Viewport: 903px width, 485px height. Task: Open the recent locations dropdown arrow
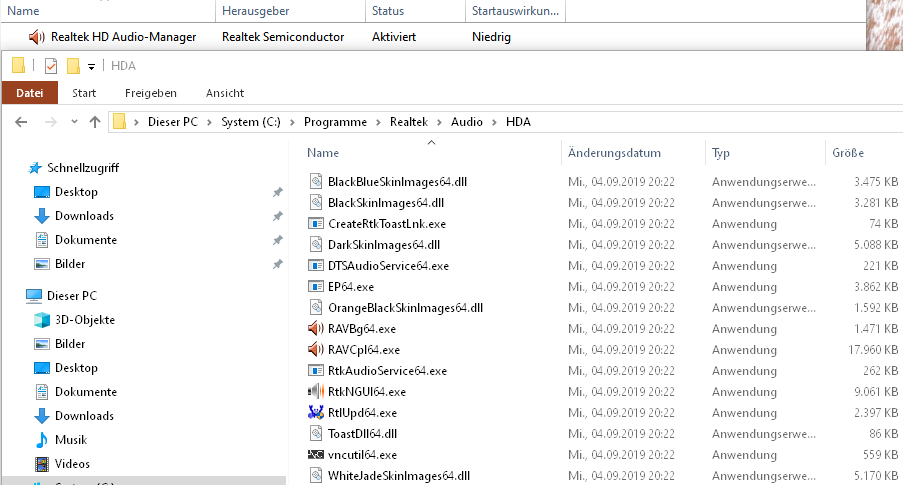tap(74, 122)
